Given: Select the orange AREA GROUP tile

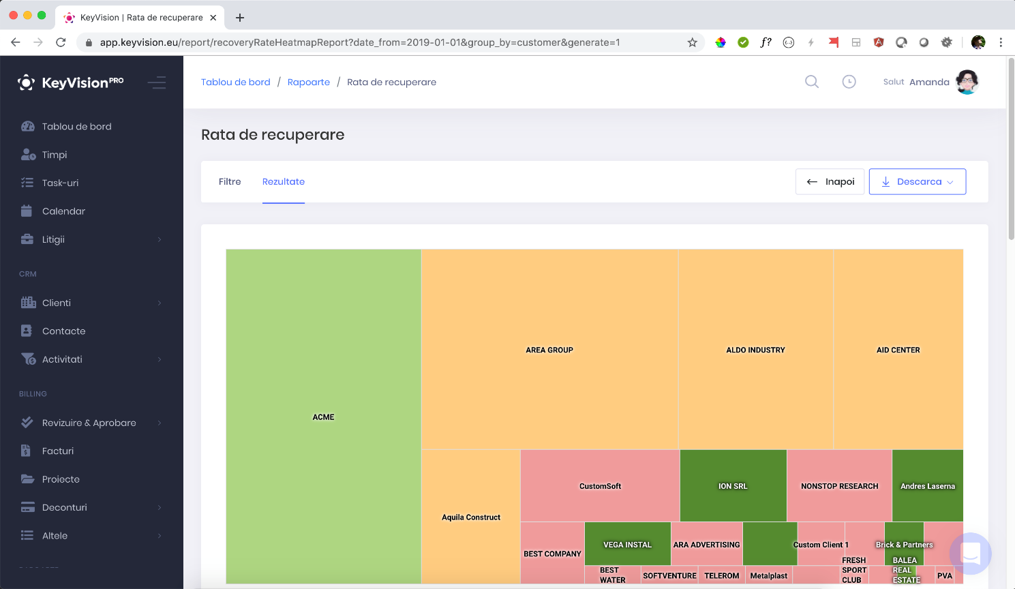Looking at the screenshot, I should [x=550, y=350].
